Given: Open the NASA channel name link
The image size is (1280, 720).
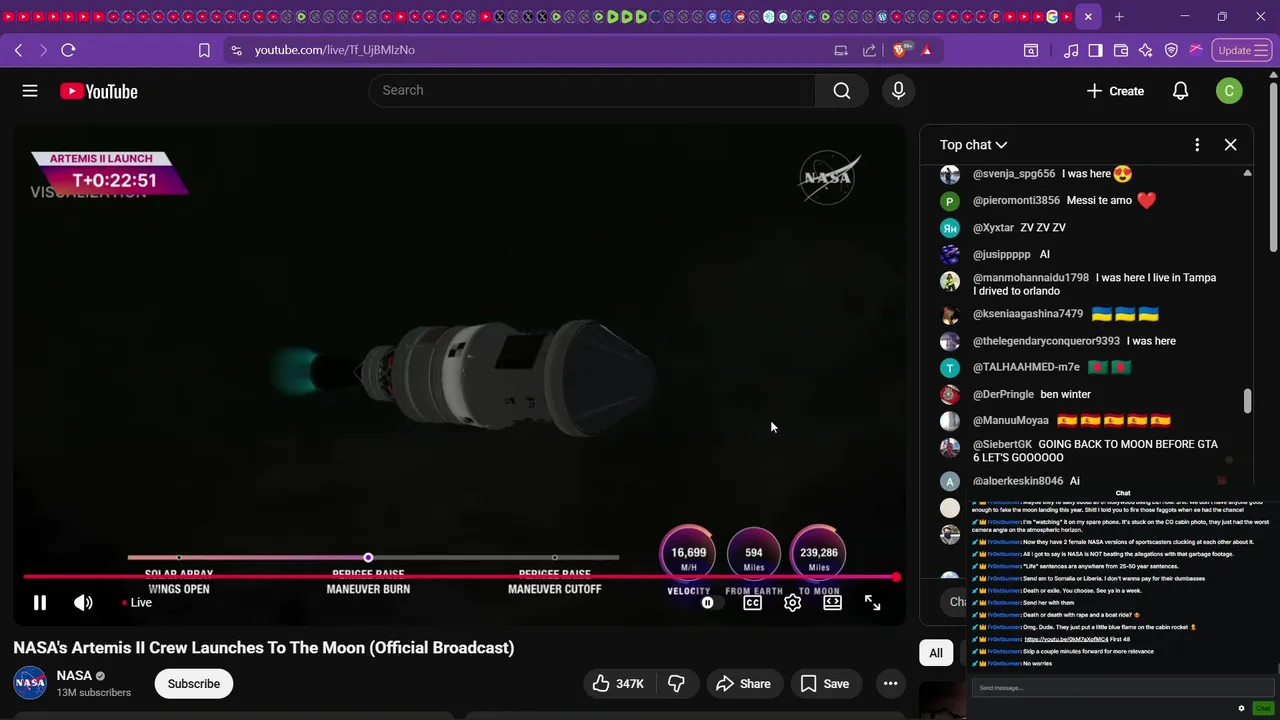Looking at the screenshot, I should coord(74,676).
